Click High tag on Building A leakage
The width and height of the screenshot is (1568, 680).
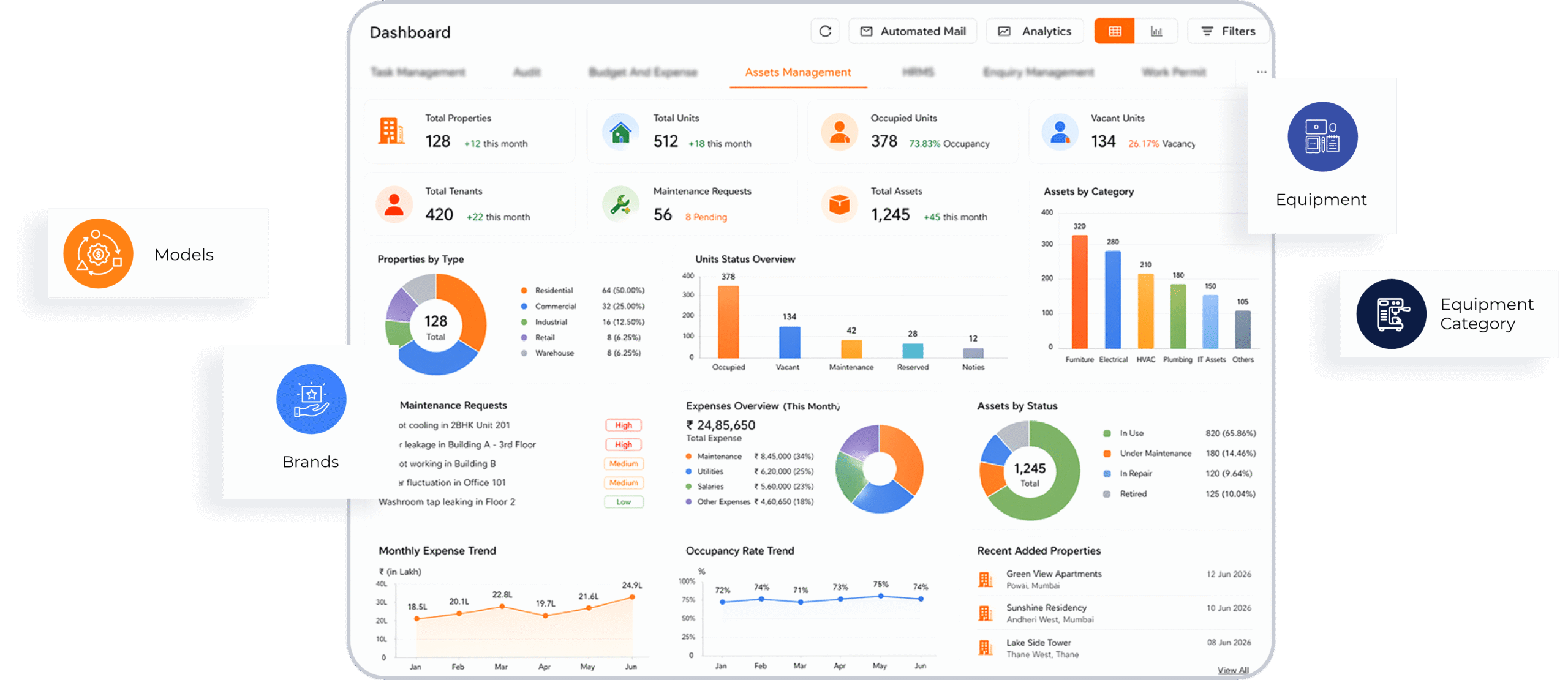pos(623,444)
